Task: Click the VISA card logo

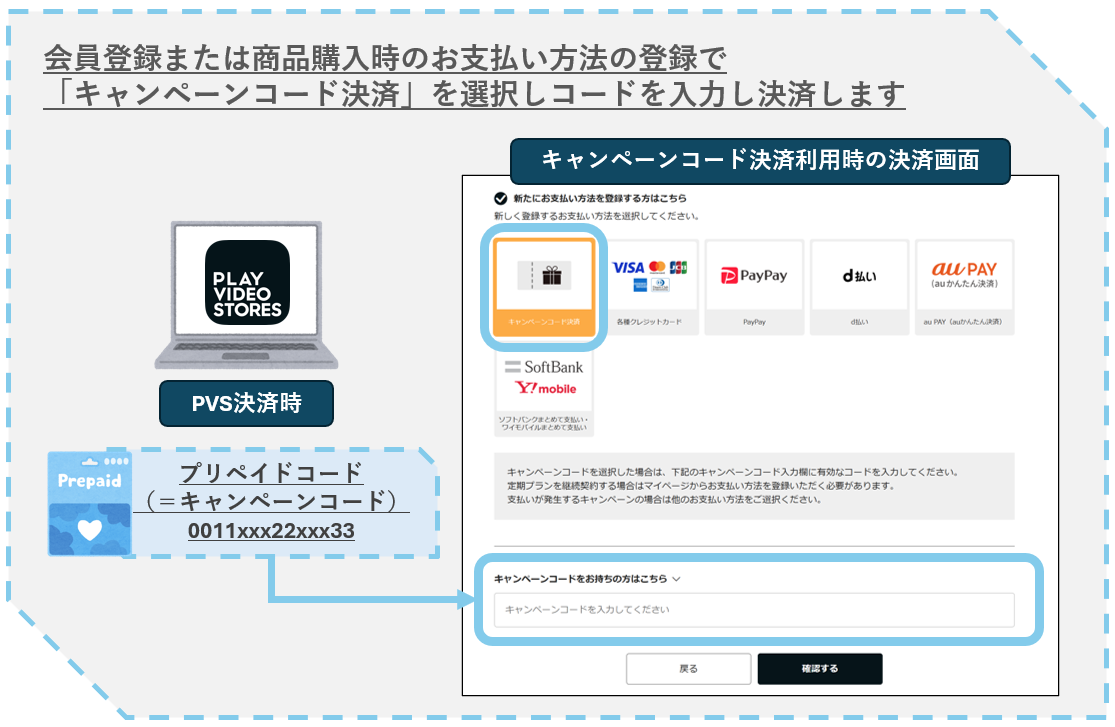Action: tap(628, 268)
